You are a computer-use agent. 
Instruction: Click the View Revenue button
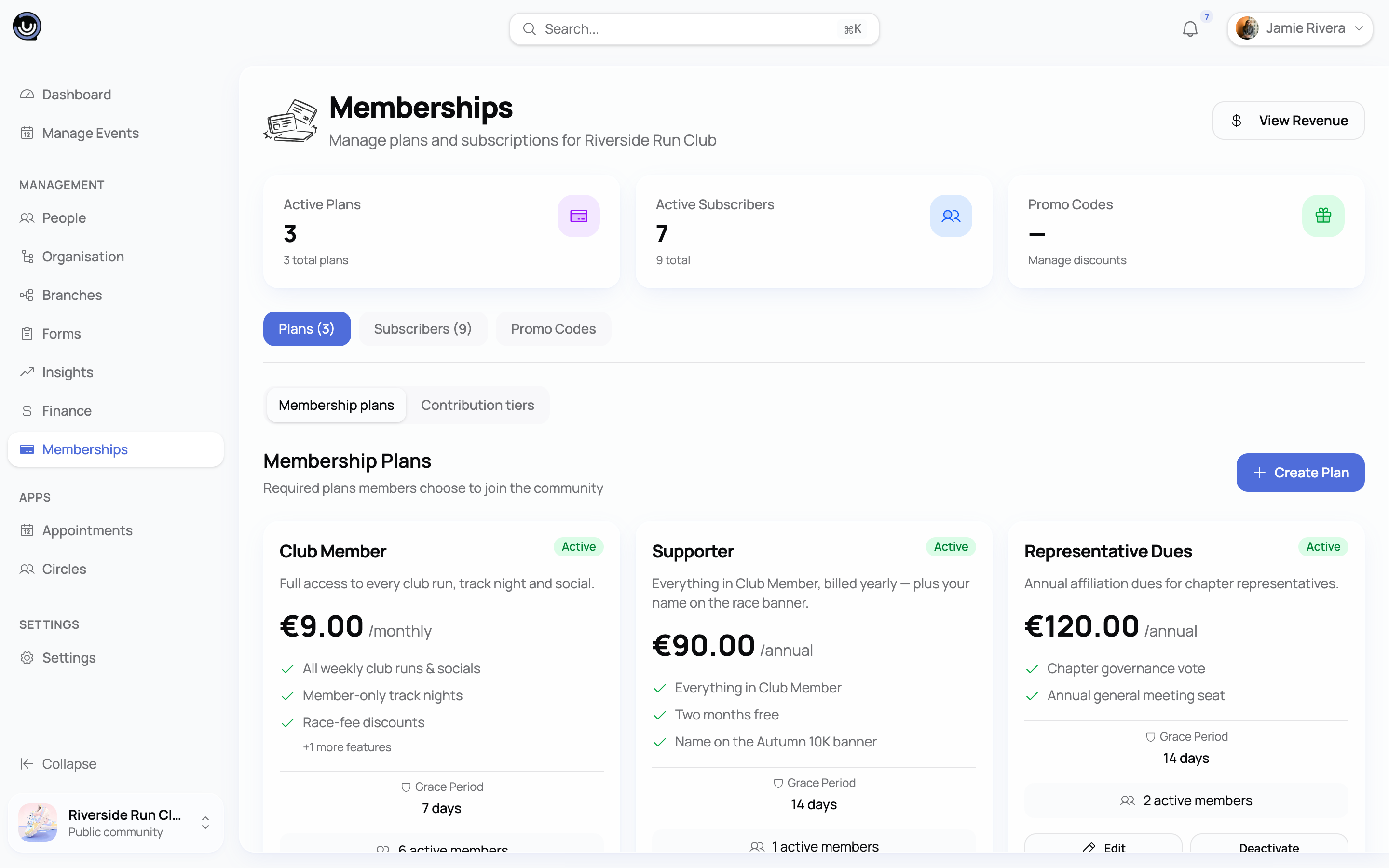[x=1288, y=121]
